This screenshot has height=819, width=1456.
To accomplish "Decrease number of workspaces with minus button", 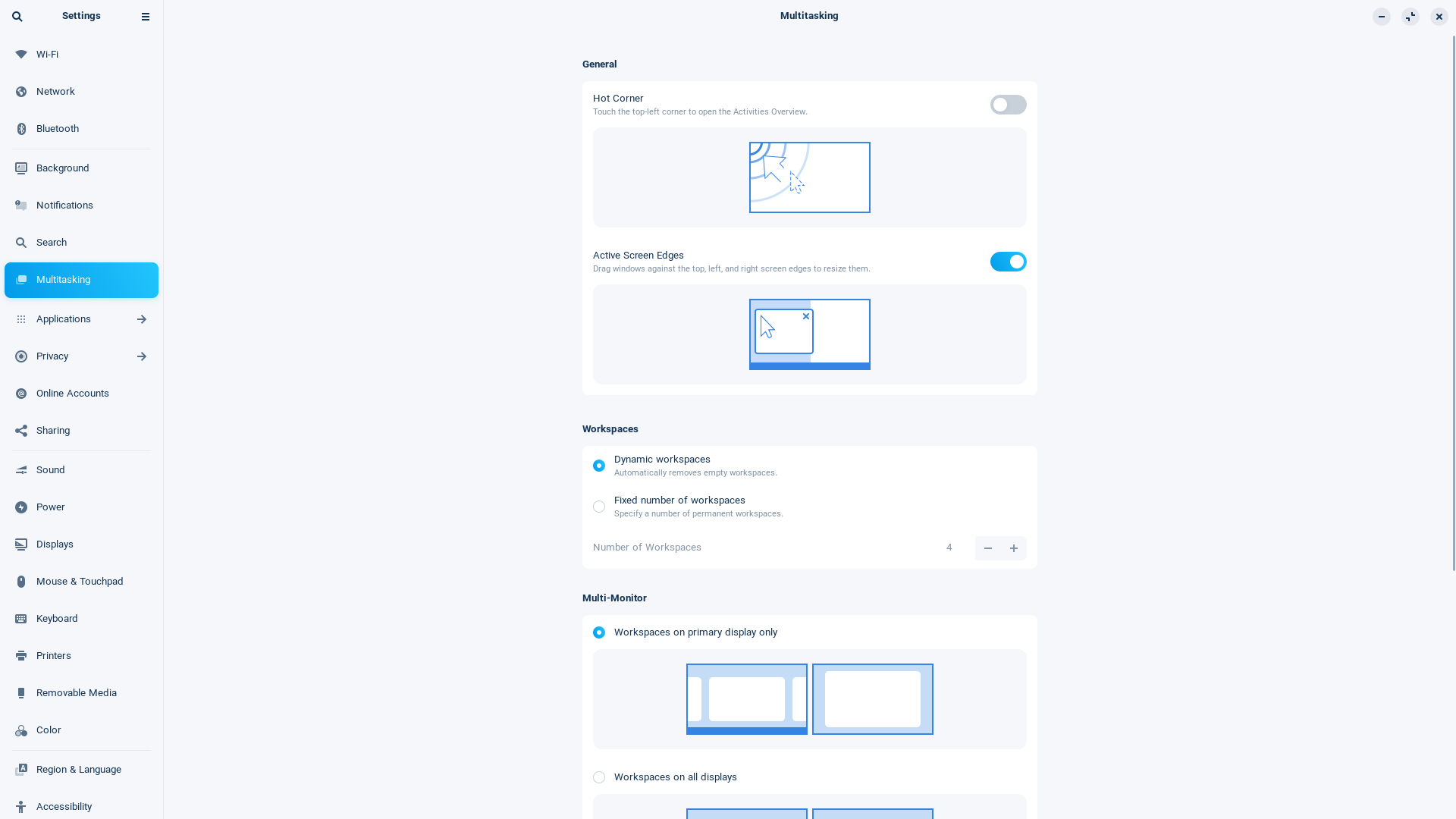I will (x=988, y=548).
